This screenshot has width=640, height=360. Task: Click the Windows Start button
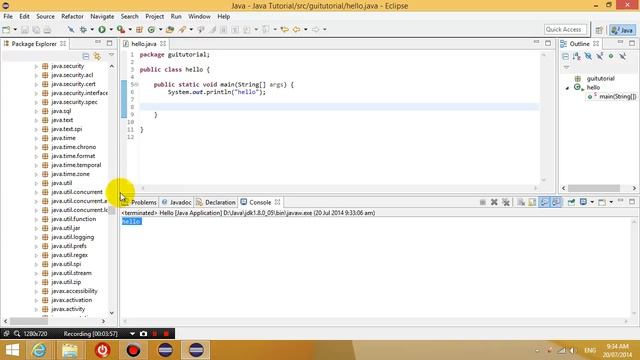click(12, 350)
